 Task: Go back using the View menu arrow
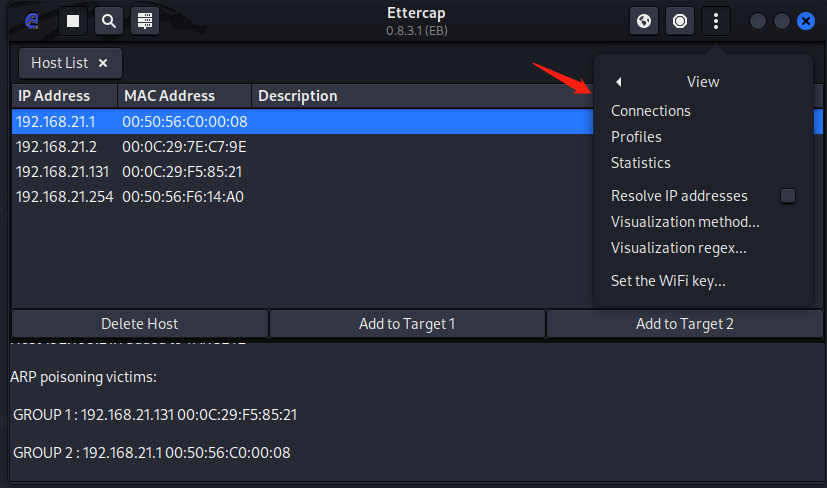pos(619,82)
